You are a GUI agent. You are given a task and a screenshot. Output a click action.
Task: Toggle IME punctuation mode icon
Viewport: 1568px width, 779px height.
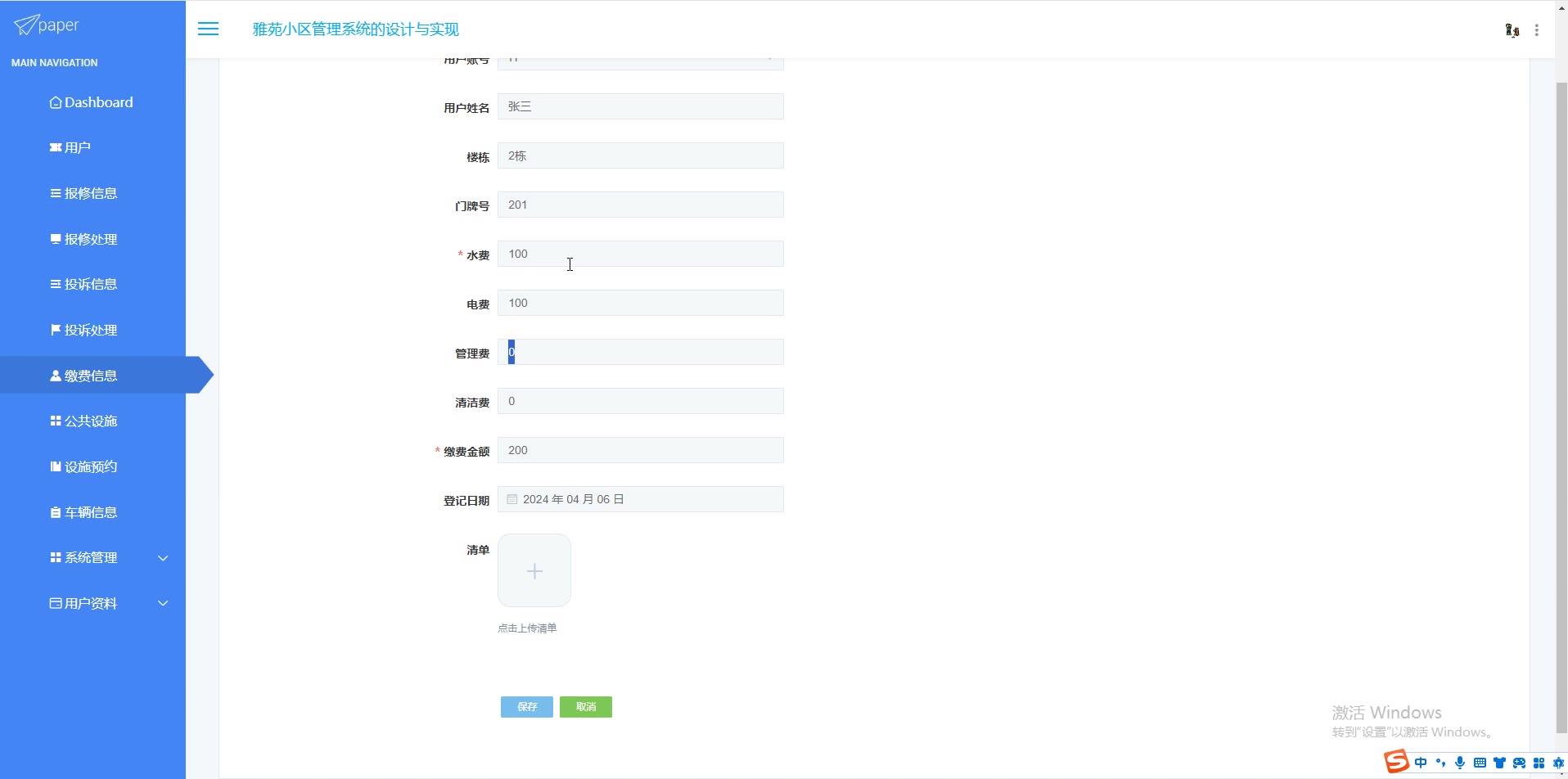pyautogui.click(x=1440, y=763)
